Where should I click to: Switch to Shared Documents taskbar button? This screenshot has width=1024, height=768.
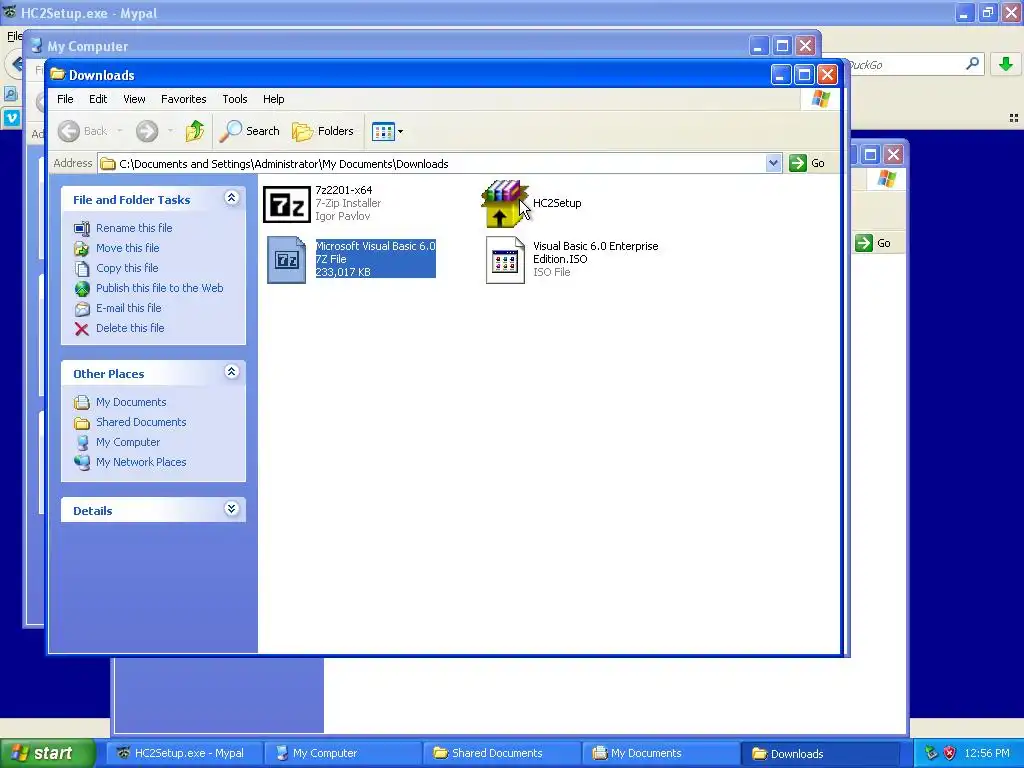[502, 754]
